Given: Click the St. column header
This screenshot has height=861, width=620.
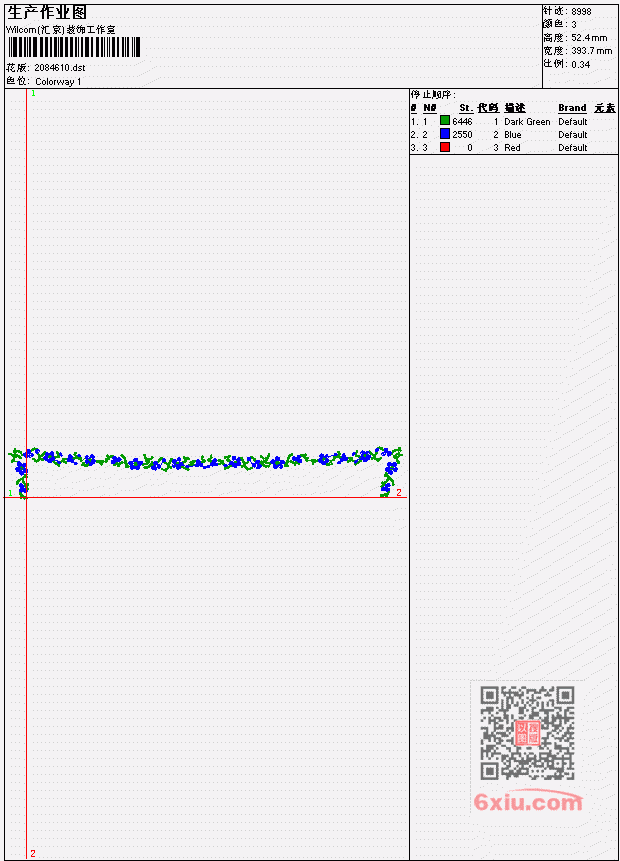Looking at the screenshot, I should pos(466,108).
